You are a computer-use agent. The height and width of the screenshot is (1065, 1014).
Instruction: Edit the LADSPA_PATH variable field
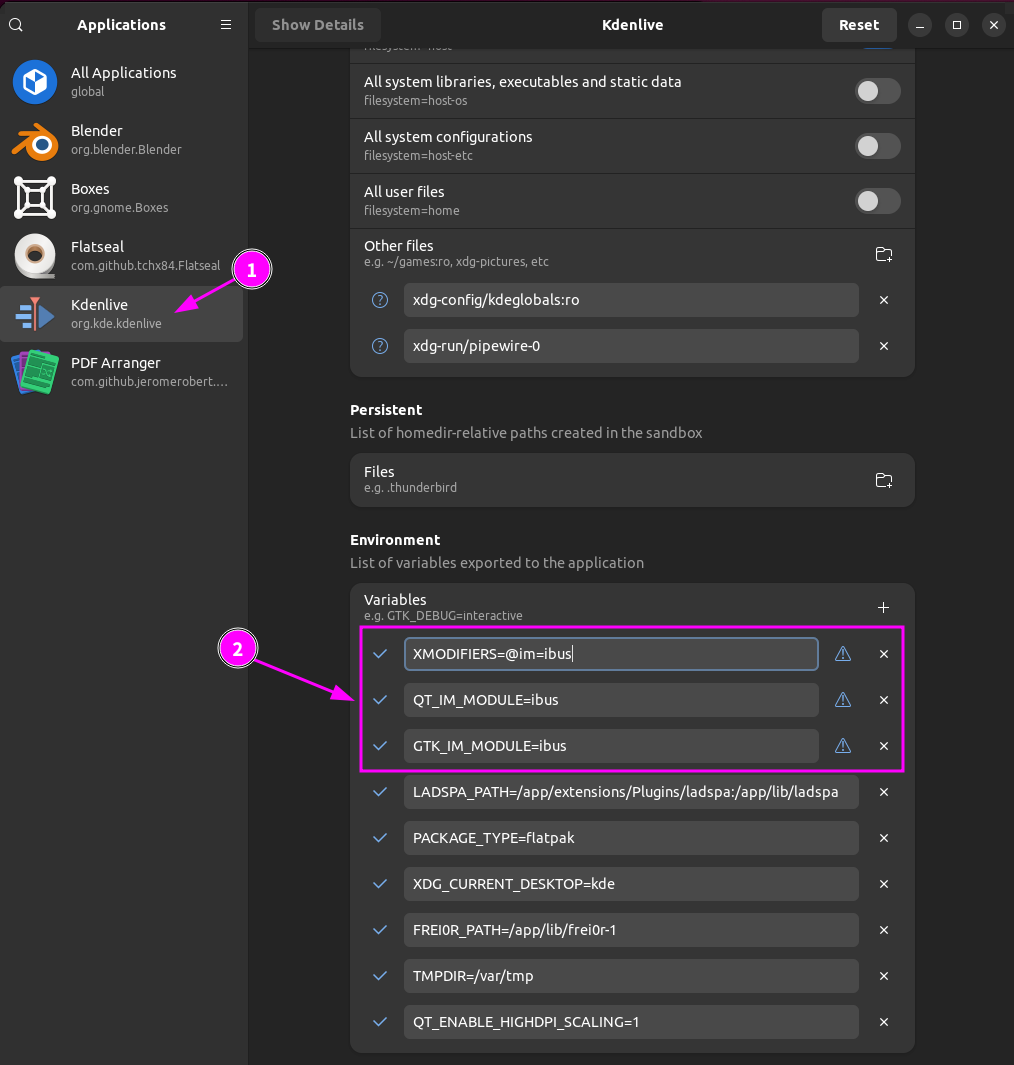[631, 792]
